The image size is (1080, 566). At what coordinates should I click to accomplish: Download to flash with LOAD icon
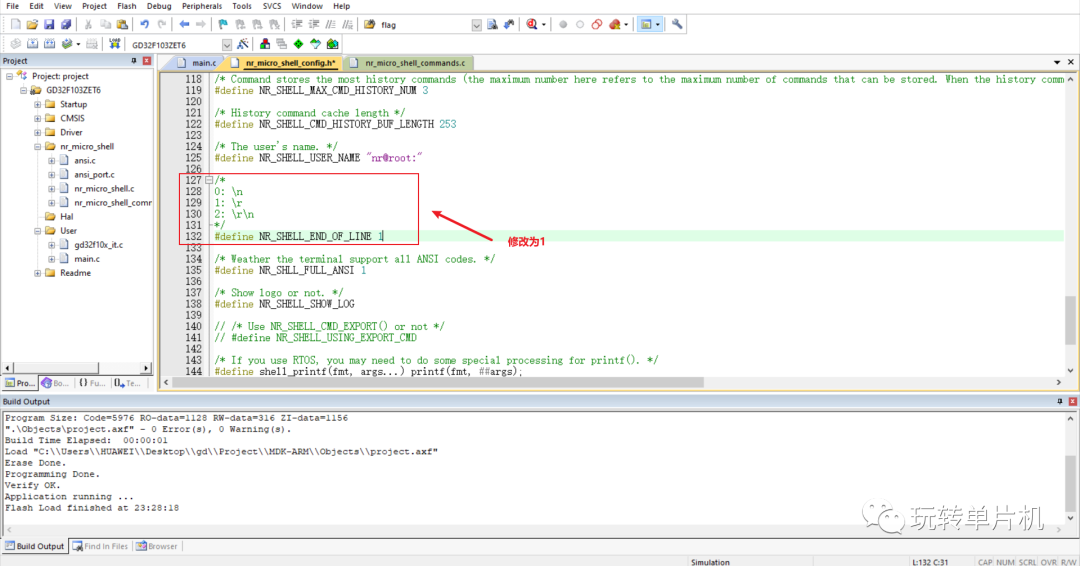[114, 44]
